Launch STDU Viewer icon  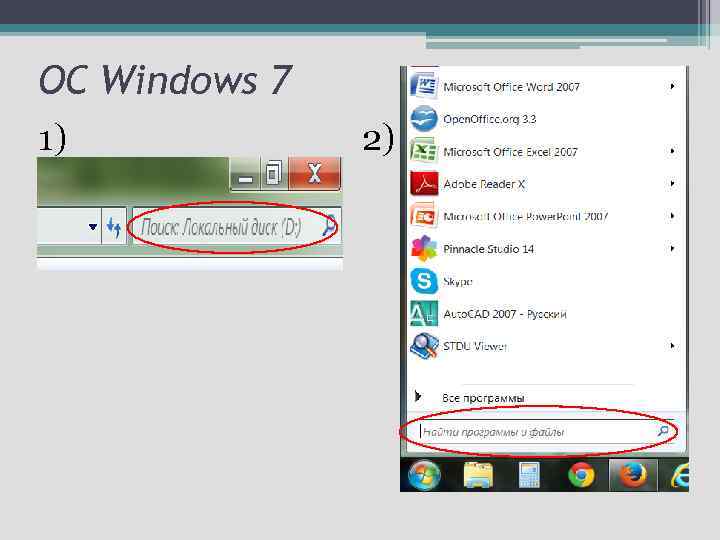coord(424,346)
